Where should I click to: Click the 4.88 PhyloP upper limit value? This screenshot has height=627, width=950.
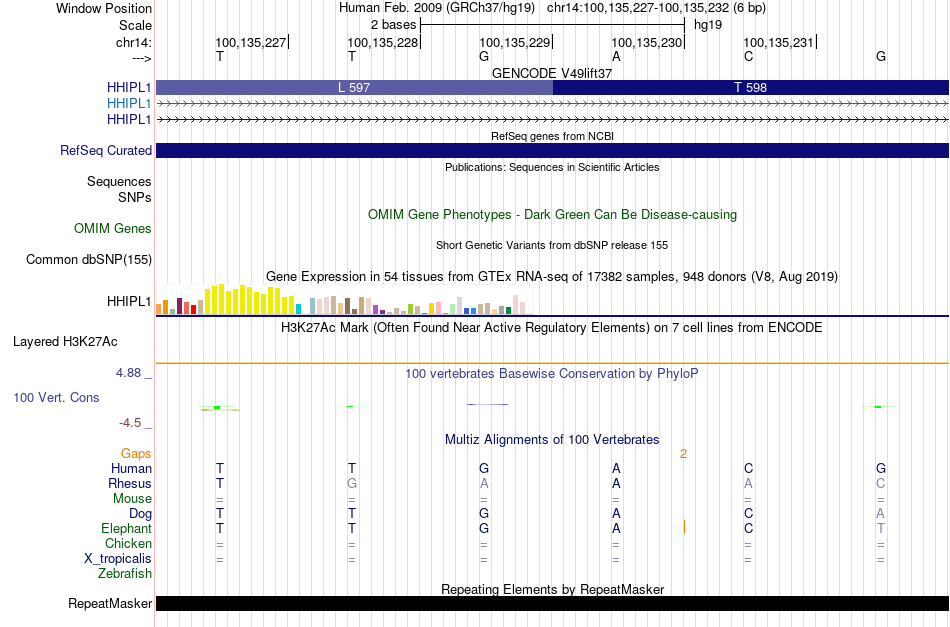point(128,373)
